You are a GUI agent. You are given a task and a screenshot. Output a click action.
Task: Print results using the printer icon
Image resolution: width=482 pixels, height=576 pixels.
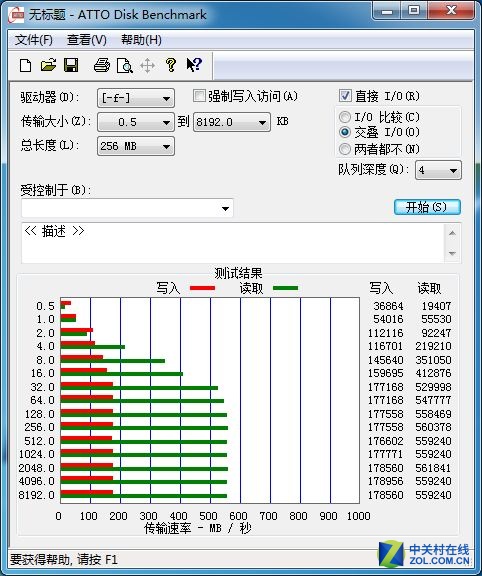101,65
